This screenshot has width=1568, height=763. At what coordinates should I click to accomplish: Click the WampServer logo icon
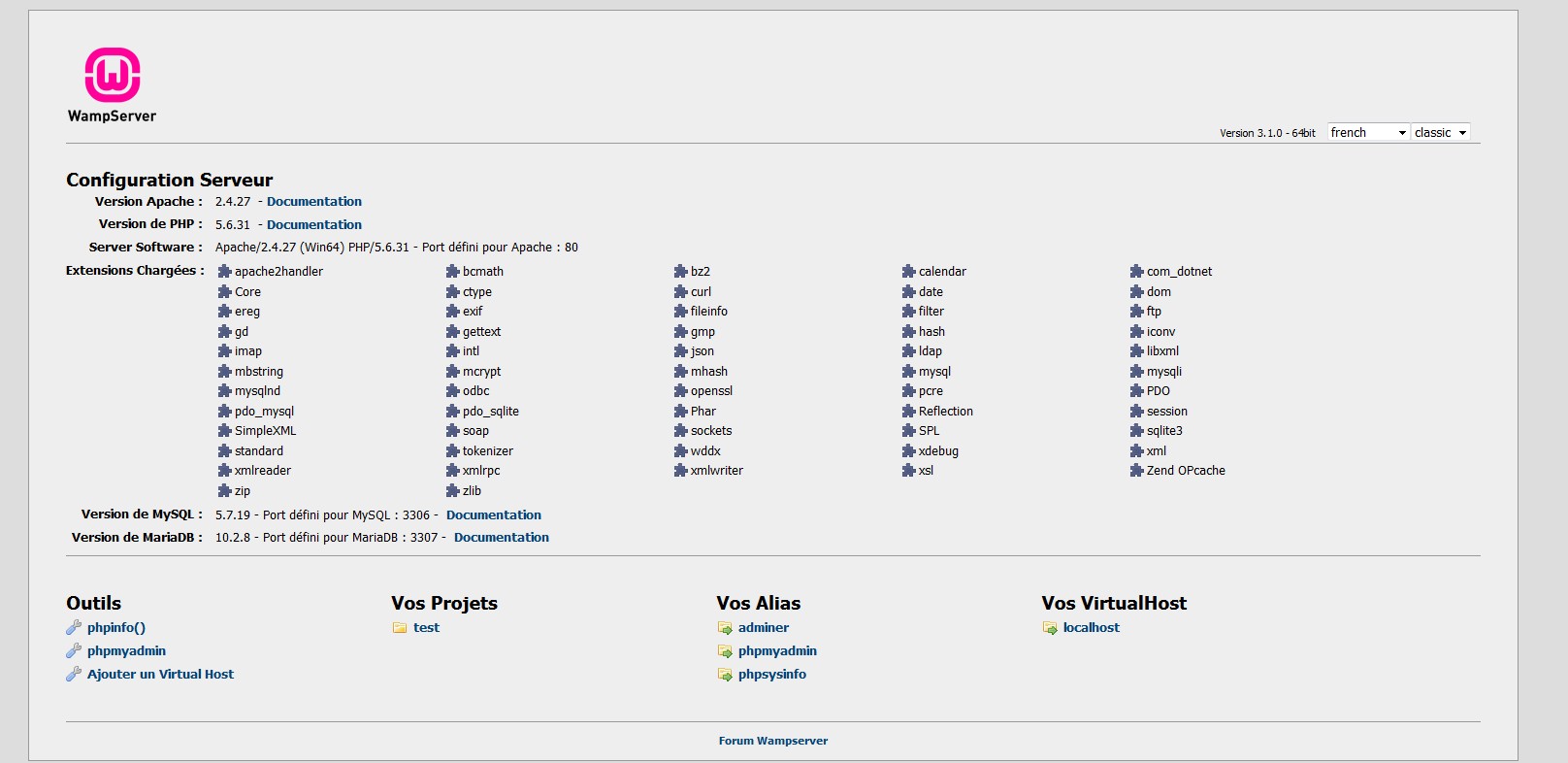(x=113, y=76)
